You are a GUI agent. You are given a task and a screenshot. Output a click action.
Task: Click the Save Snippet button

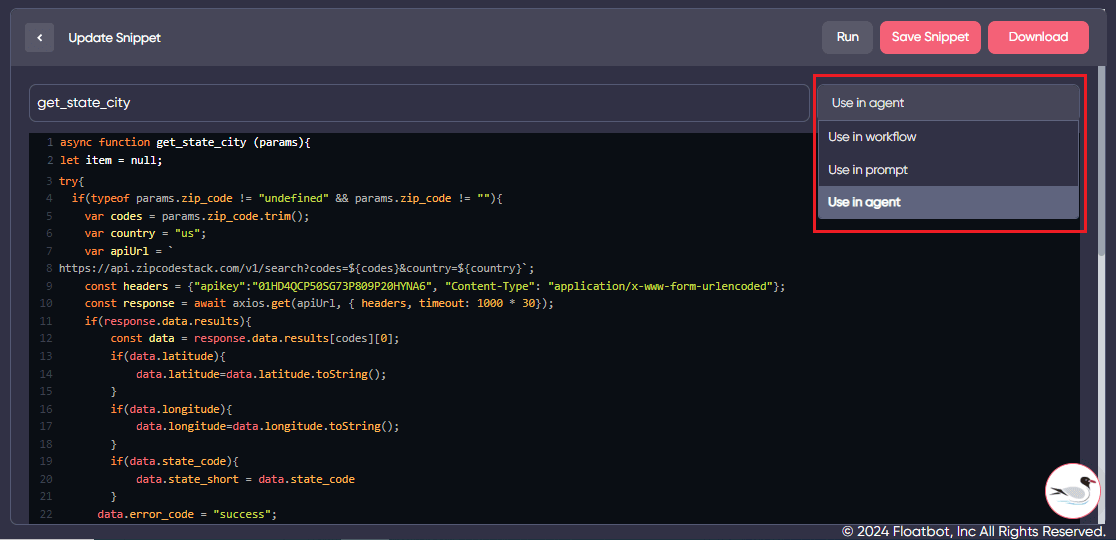[x=930, y=37]
